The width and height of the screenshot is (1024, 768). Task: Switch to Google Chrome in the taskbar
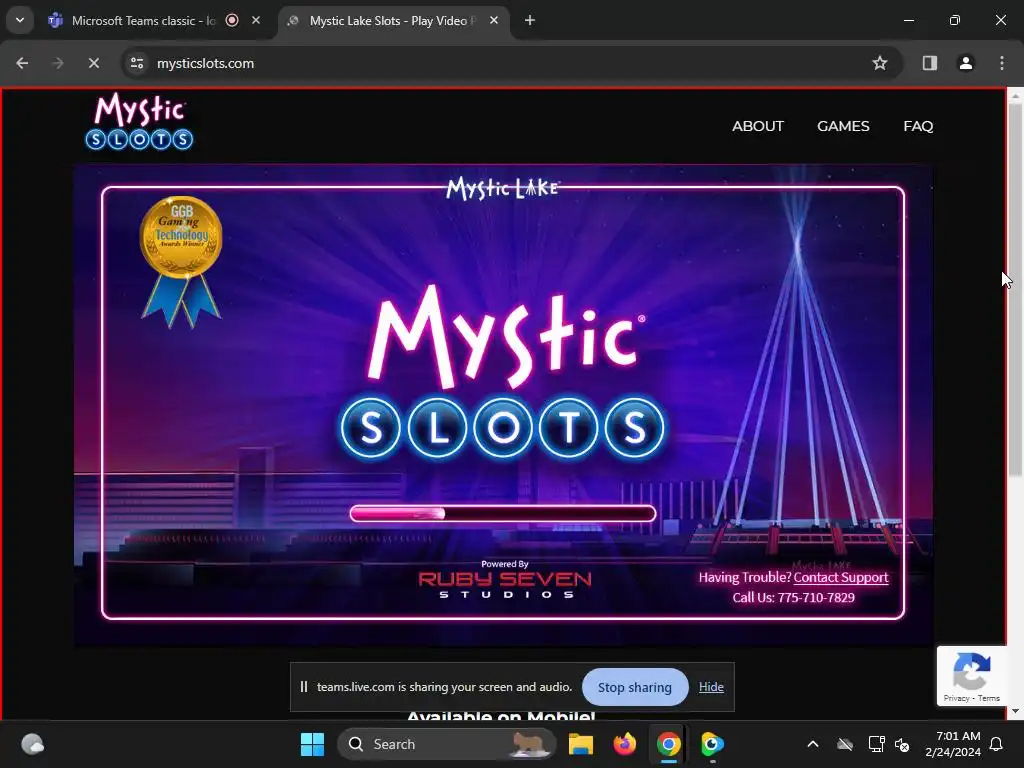pyautogui.click(x=668, y=744)
